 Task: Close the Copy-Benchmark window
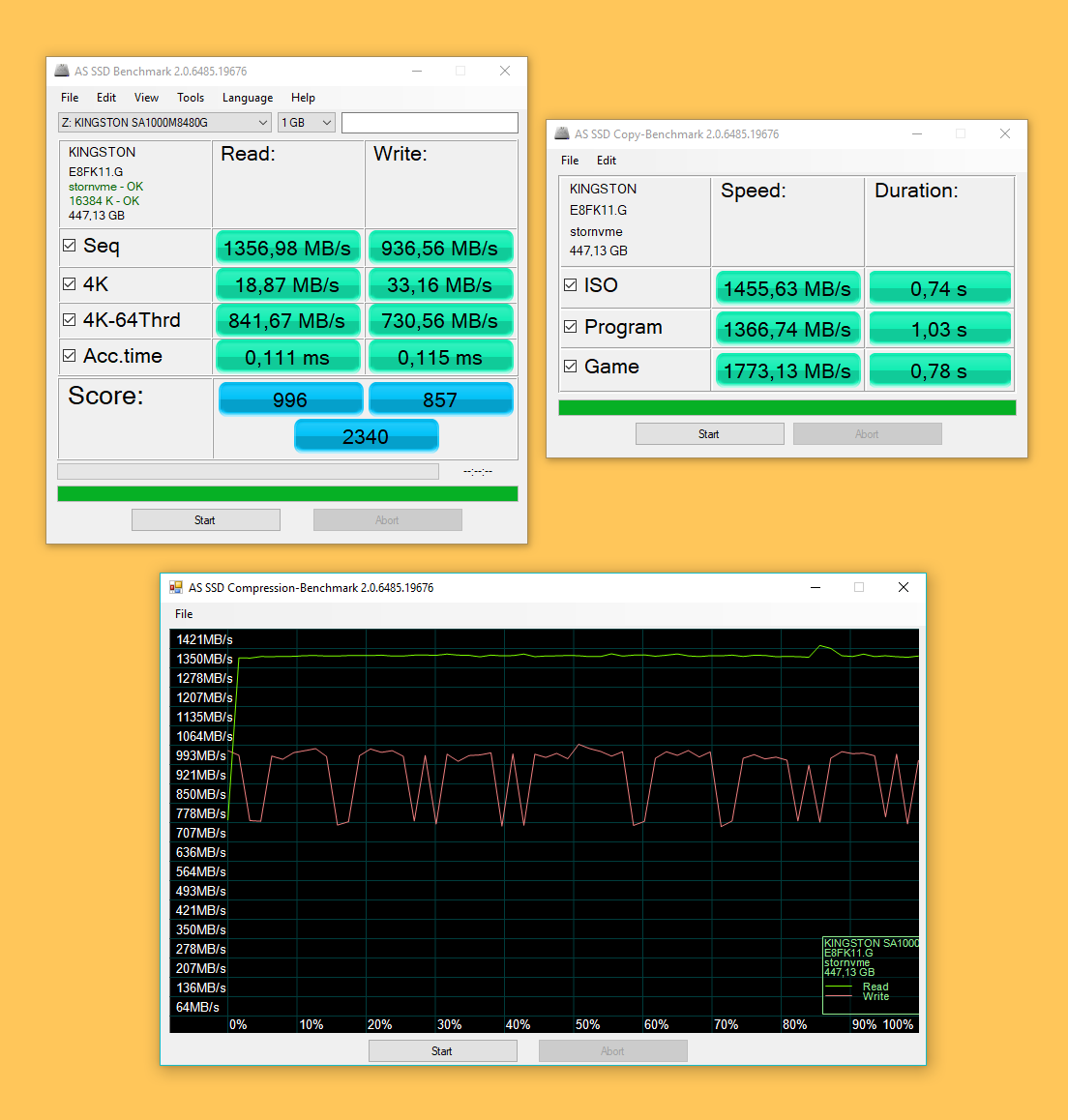(x=1005, y=133)
